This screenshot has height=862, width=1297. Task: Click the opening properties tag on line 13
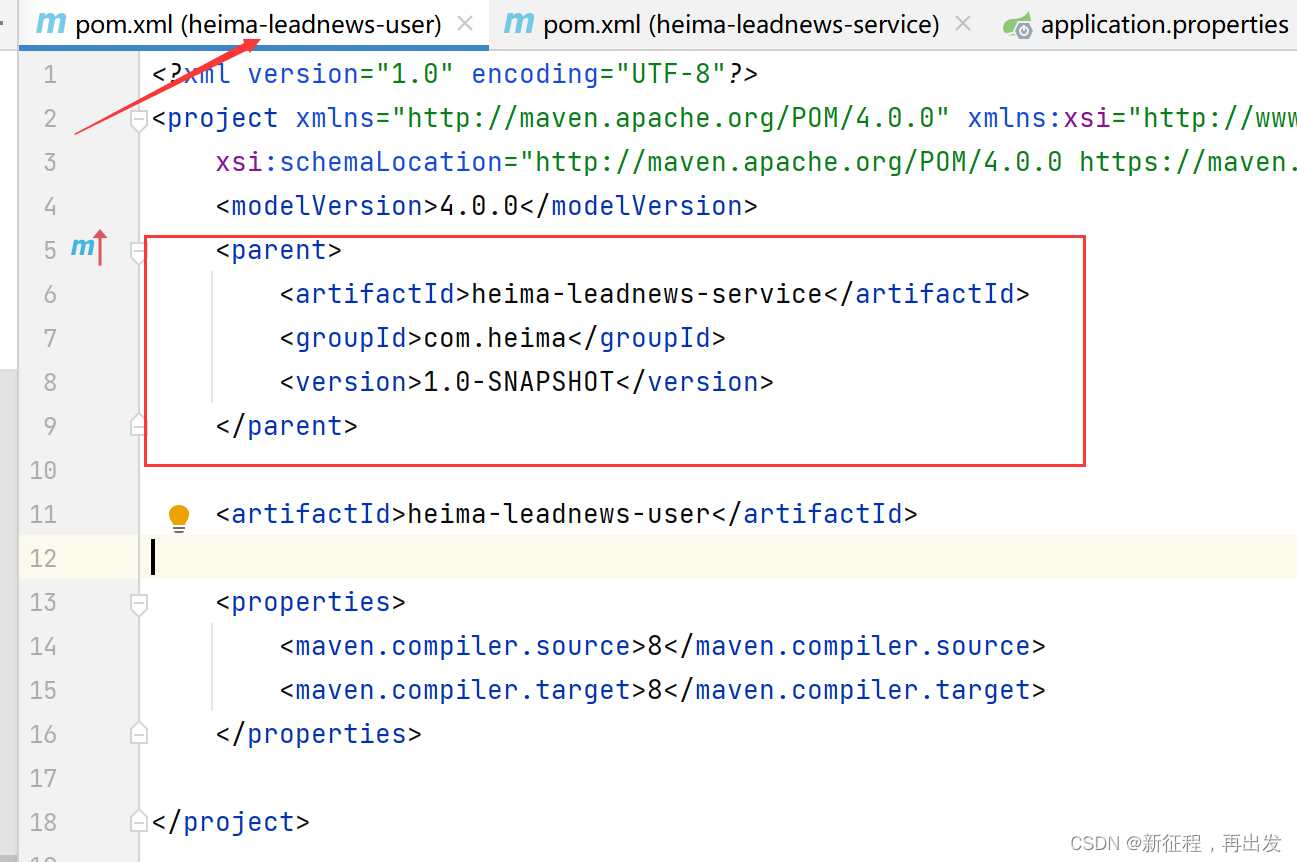(x=311, y=602)
